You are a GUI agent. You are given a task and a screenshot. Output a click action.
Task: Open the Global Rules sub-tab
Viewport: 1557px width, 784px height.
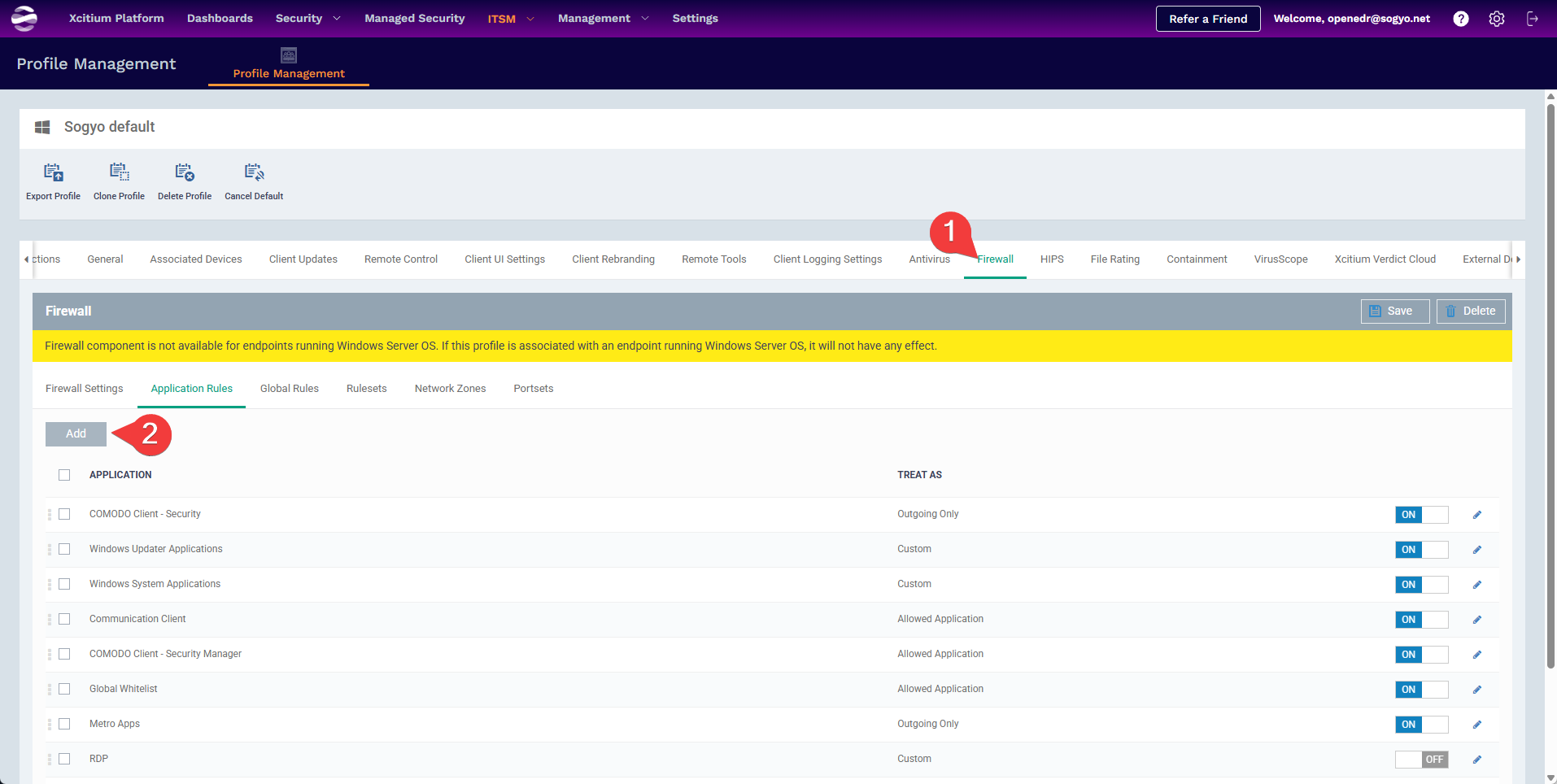pyautogui.click(x=290, y=389)
